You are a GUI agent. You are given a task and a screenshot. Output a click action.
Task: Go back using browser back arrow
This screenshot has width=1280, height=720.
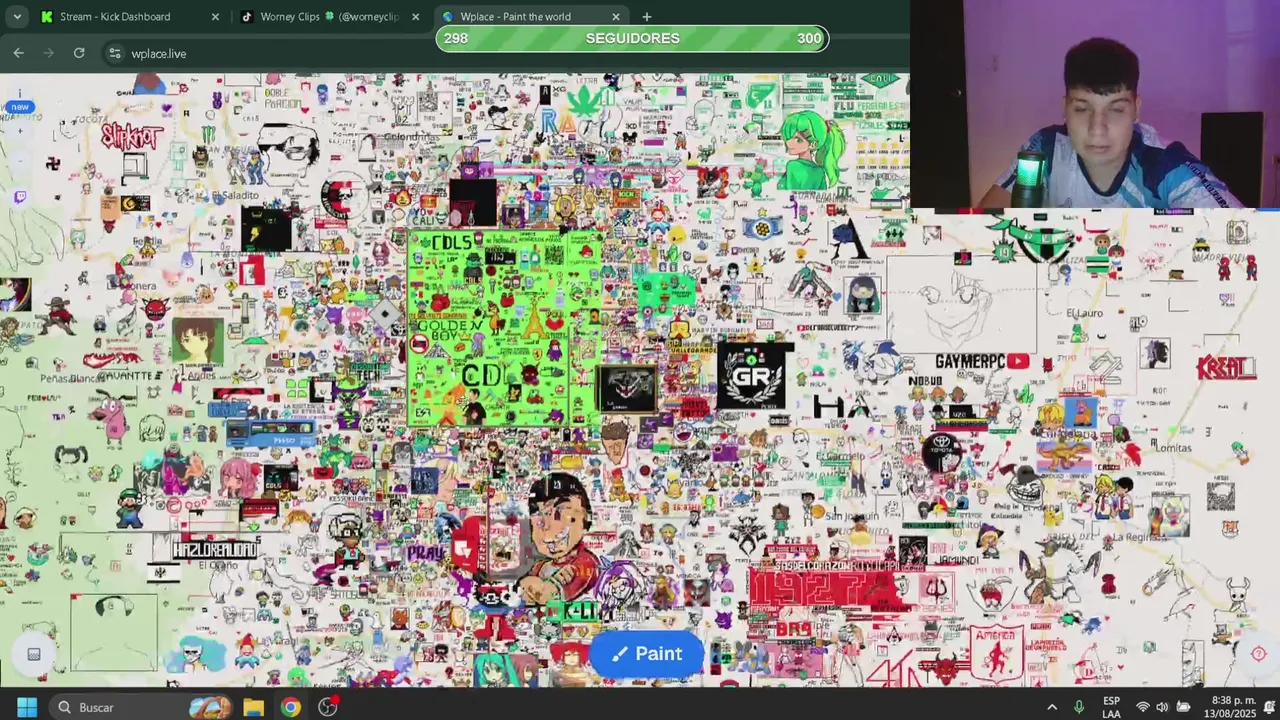click(x=19, y=53)
